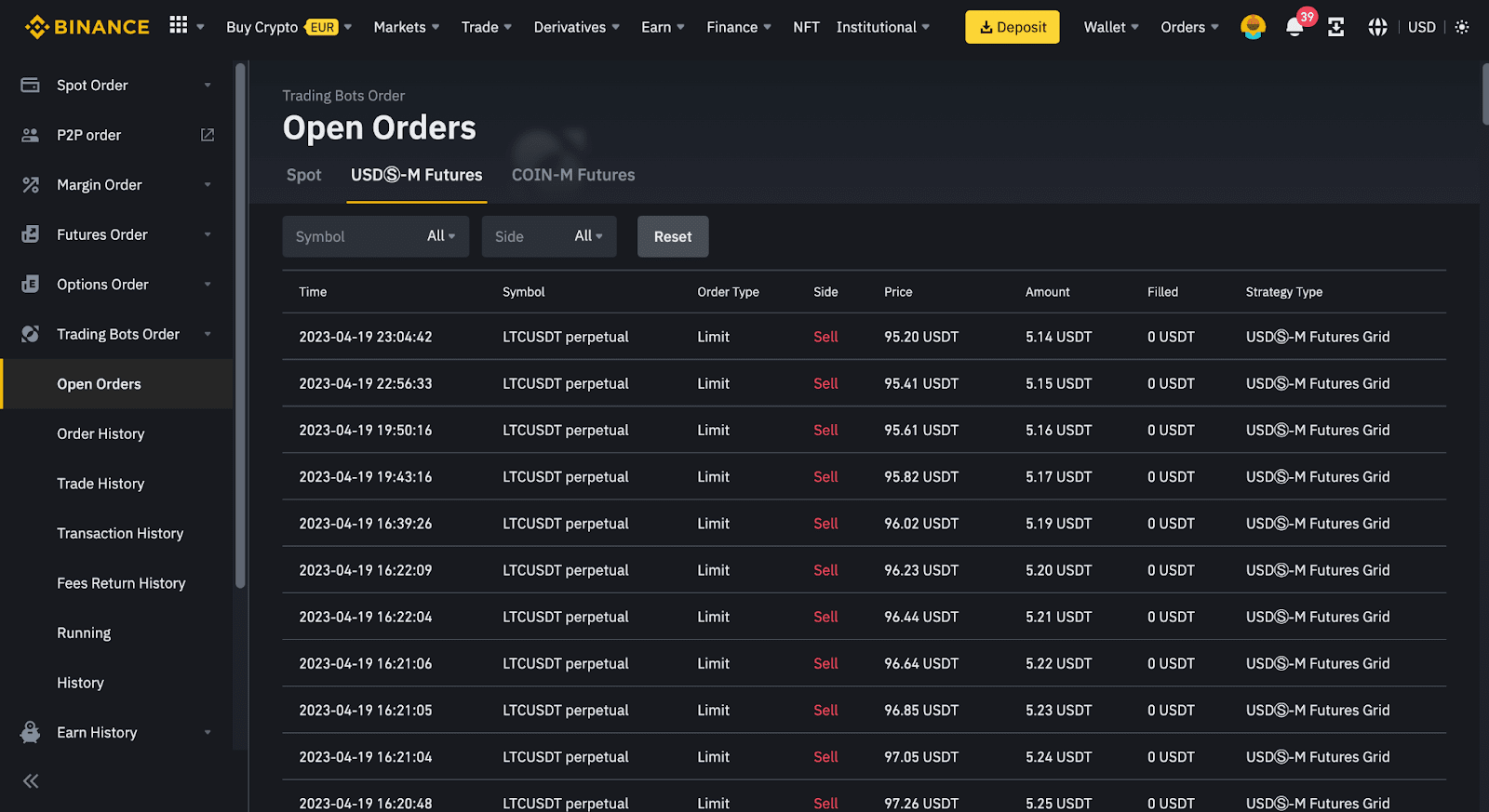Open the apps grid menu icon
This screenshot has height=812, width=1489.
tap(179, 25)
